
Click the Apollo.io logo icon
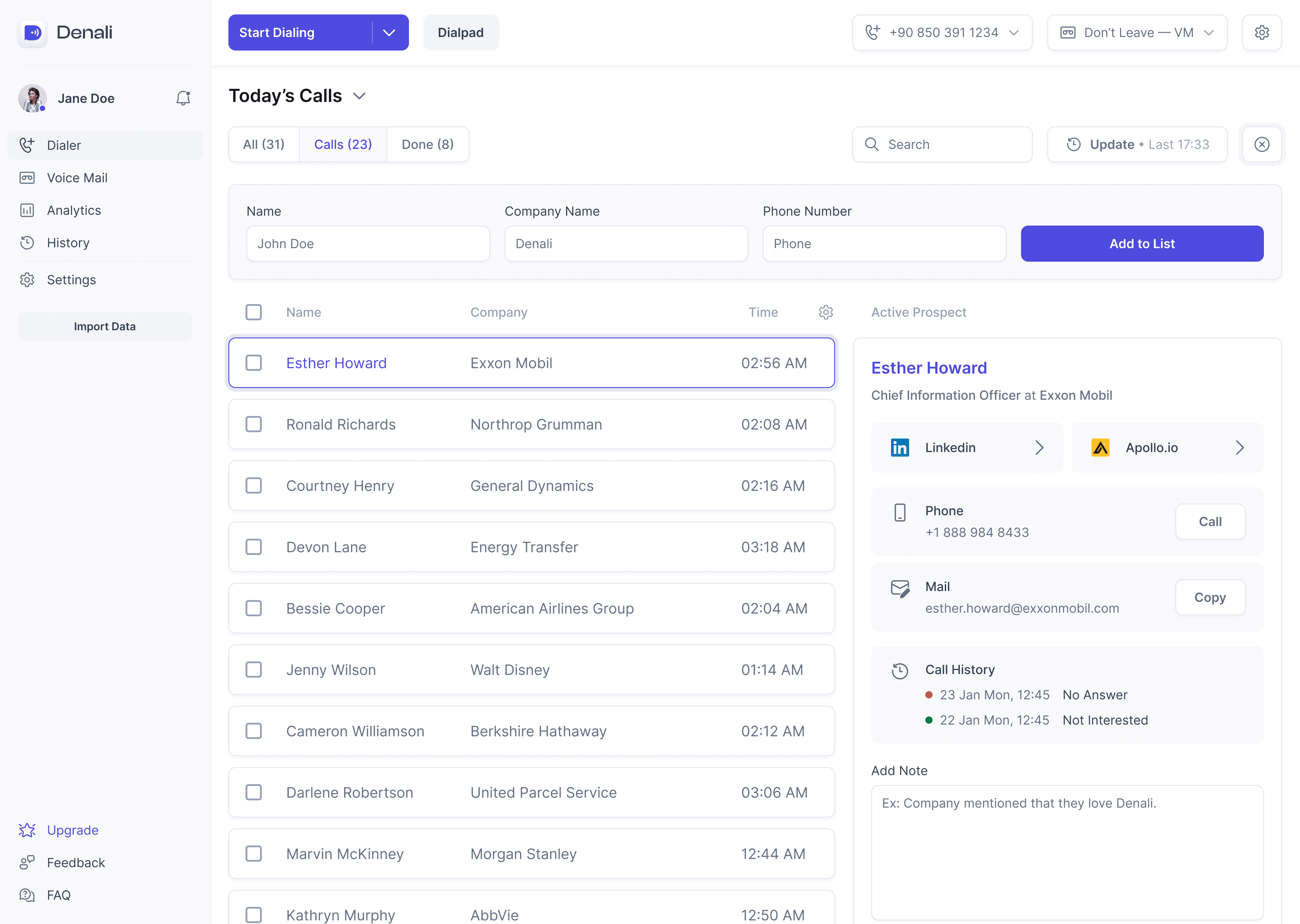pos(1100,448)
